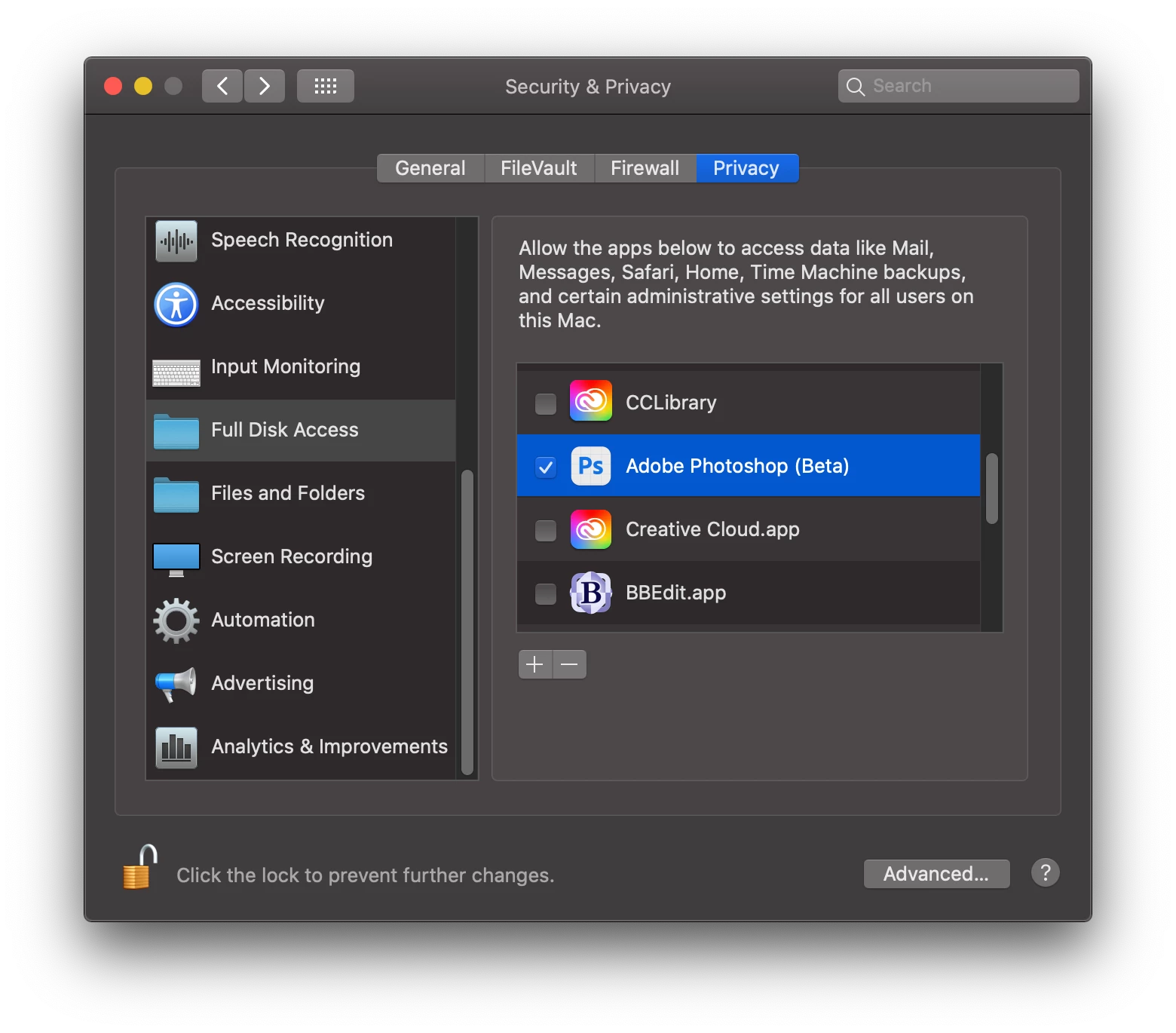
Task: Click the sidebar category scrollbar thumb
Action: click(x=467, y=622)
